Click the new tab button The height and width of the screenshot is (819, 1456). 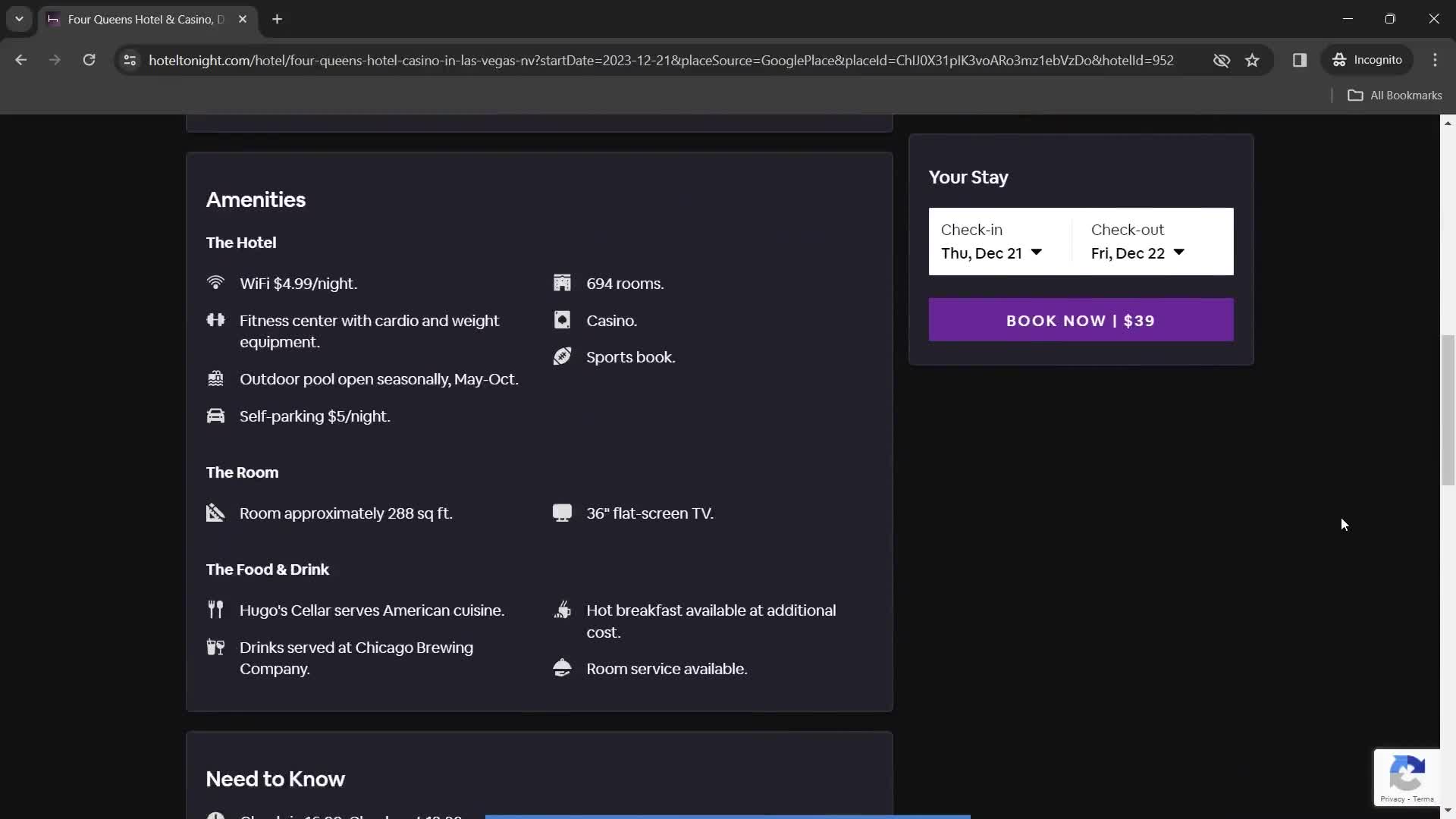tap(277, 19)
